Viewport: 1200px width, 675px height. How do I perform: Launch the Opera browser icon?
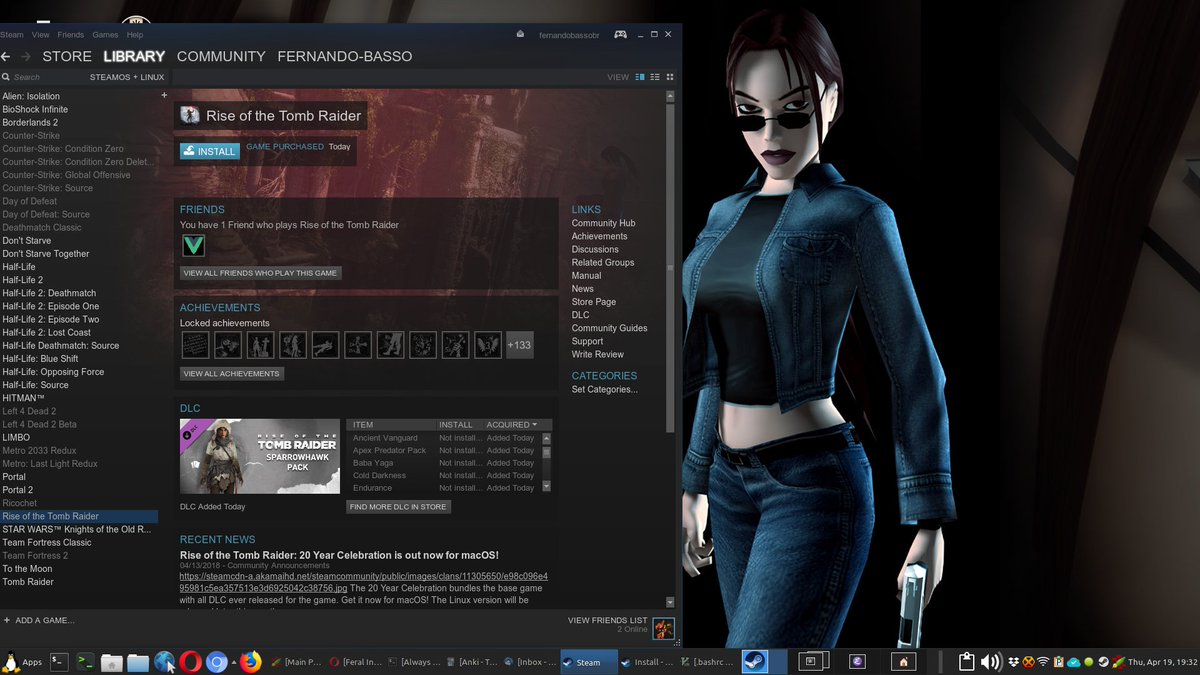(190, 661)
